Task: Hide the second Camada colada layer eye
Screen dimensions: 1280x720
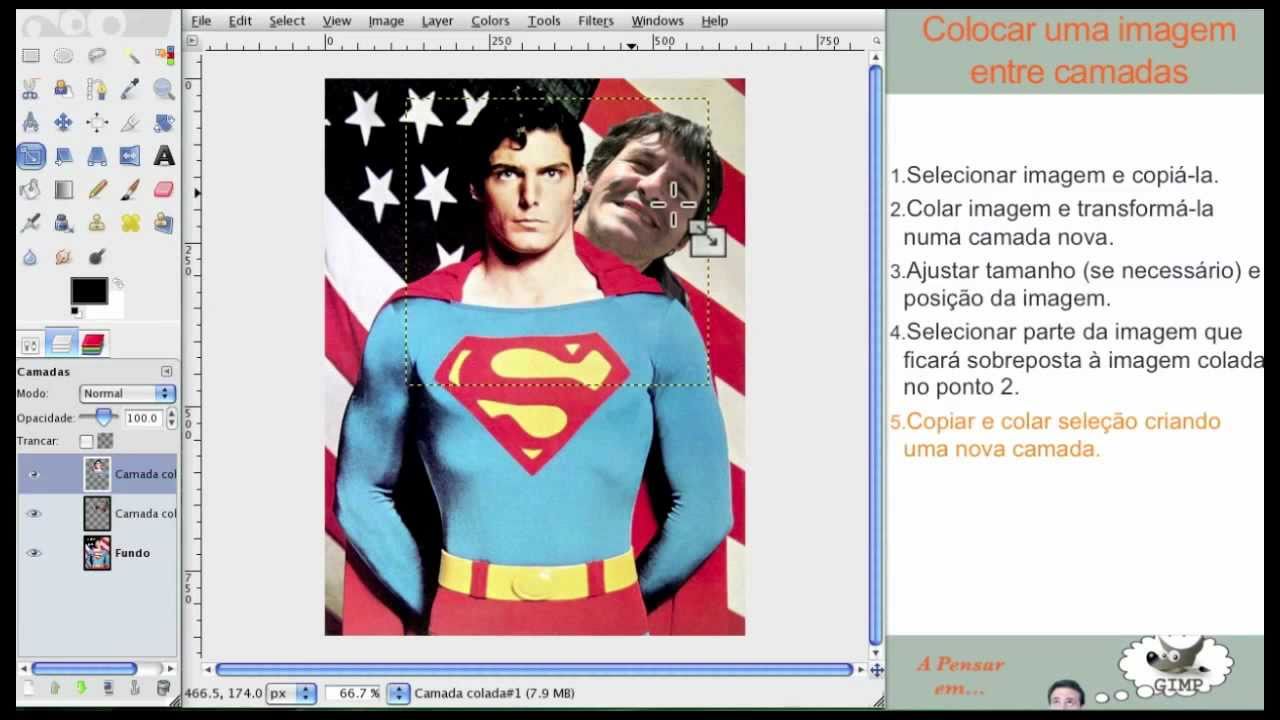Action: [34, 513]
